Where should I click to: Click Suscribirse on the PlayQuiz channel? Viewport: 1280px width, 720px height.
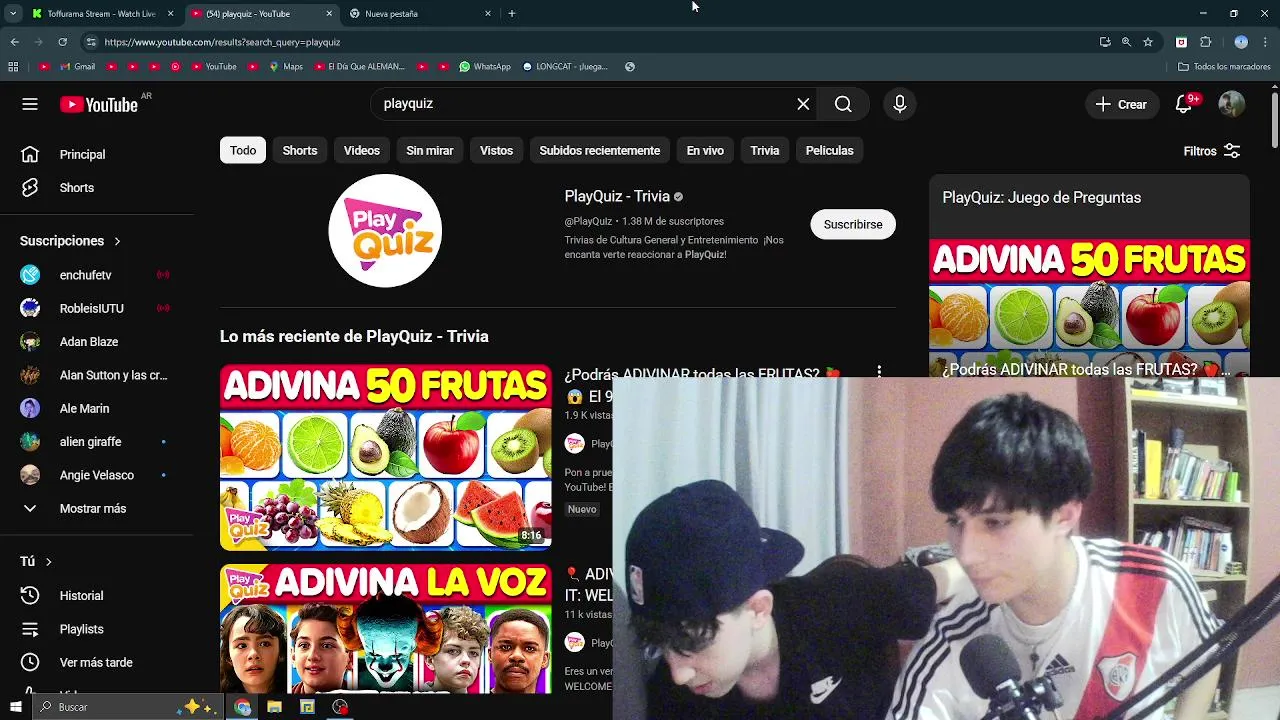click(x=853, y=224)
